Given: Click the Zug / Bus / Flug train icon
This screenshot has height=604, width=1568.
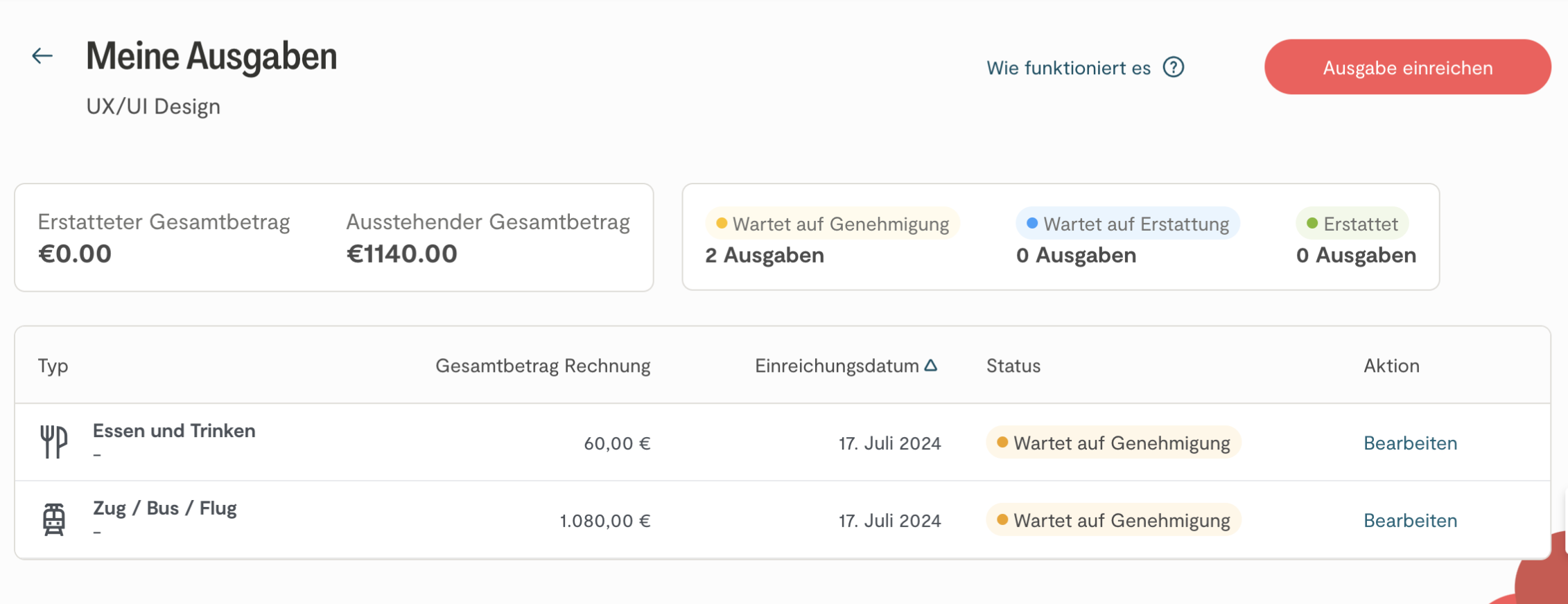Looking at the screenshot, I should pyautogui.click(x=54, y=519).
